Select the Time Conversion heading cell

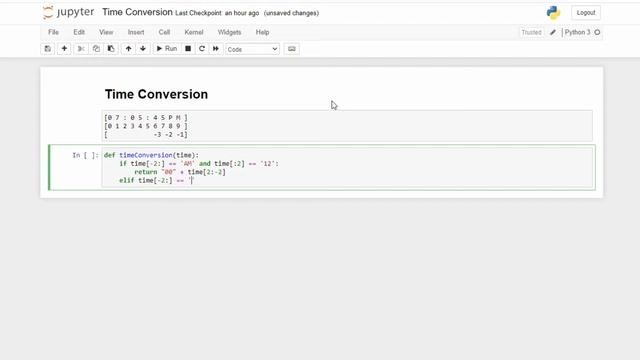tap(156, 94)
